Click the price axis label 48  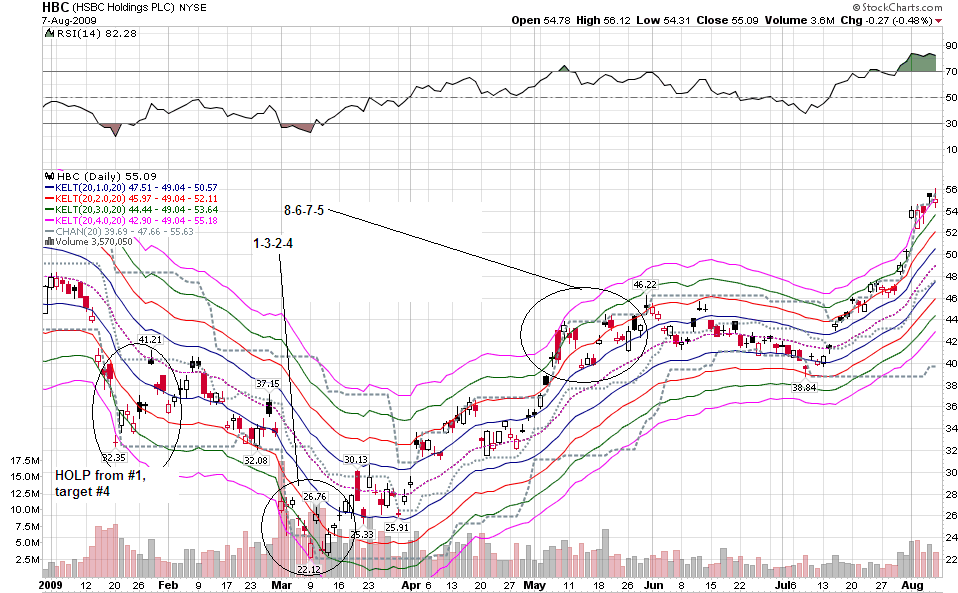[x=951, y=276]
